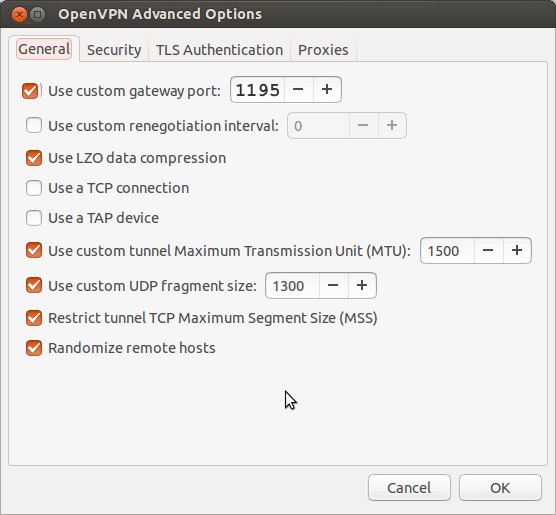Click the OpenVPN Advanced Options title text
556x515 pixels.
click(160, 14)
